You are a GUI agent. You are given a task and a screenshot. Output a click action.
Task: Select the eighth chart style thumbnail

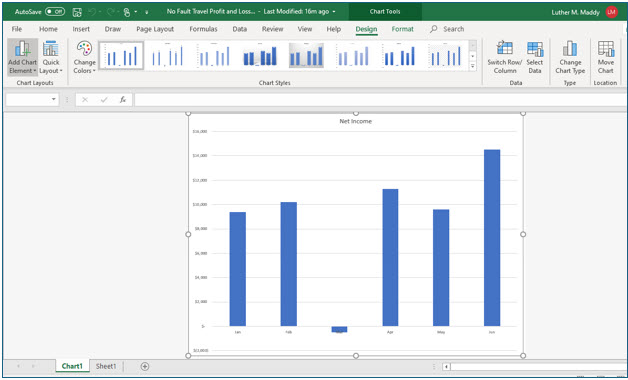pyautogui.click(x=446, y=55)
